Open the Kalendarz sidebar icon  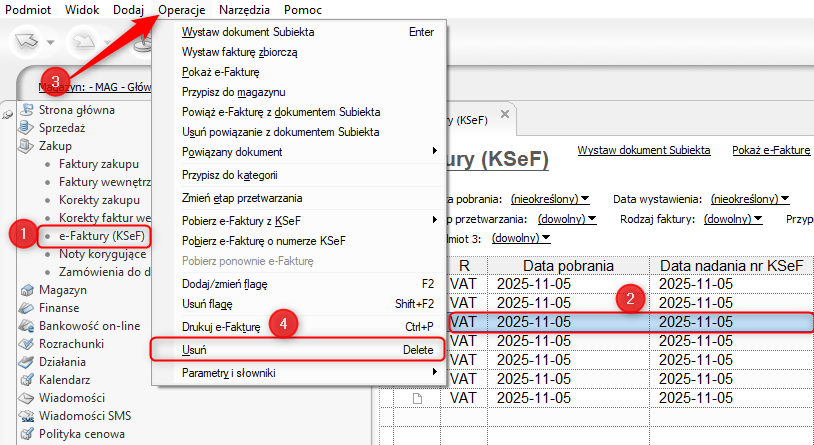tap(28, 380)
